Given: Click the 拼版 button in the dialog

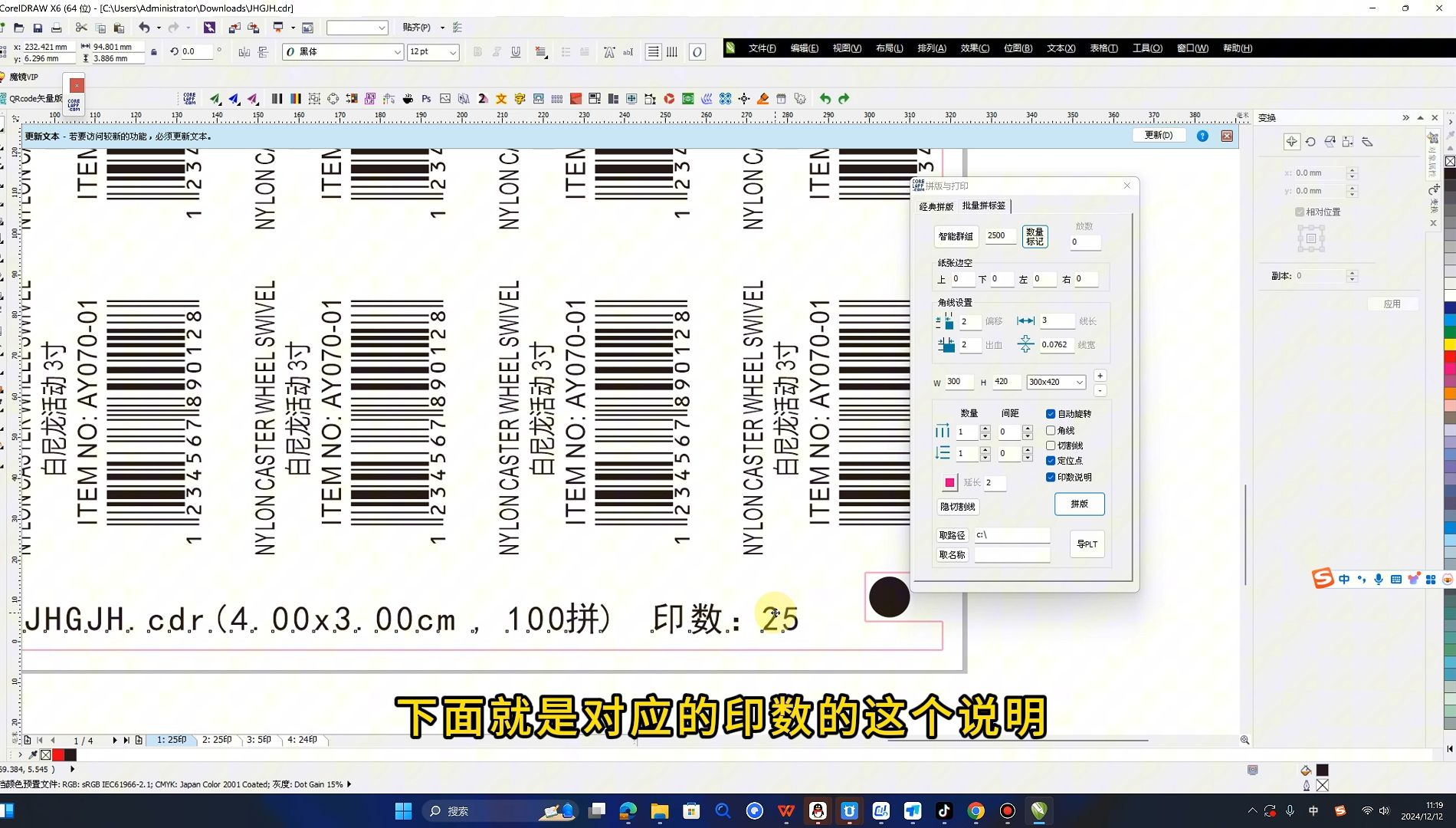Looking at the screenshot, I should click(1079, 504).
